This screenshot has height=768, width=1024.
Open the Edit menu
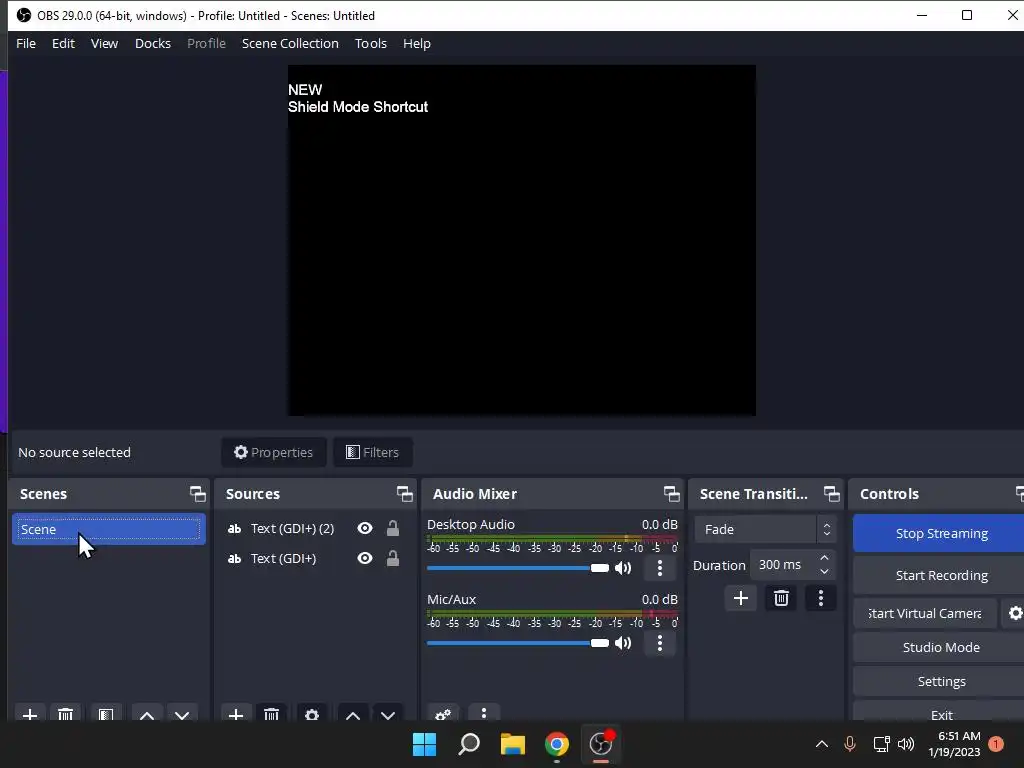(63, 43)
